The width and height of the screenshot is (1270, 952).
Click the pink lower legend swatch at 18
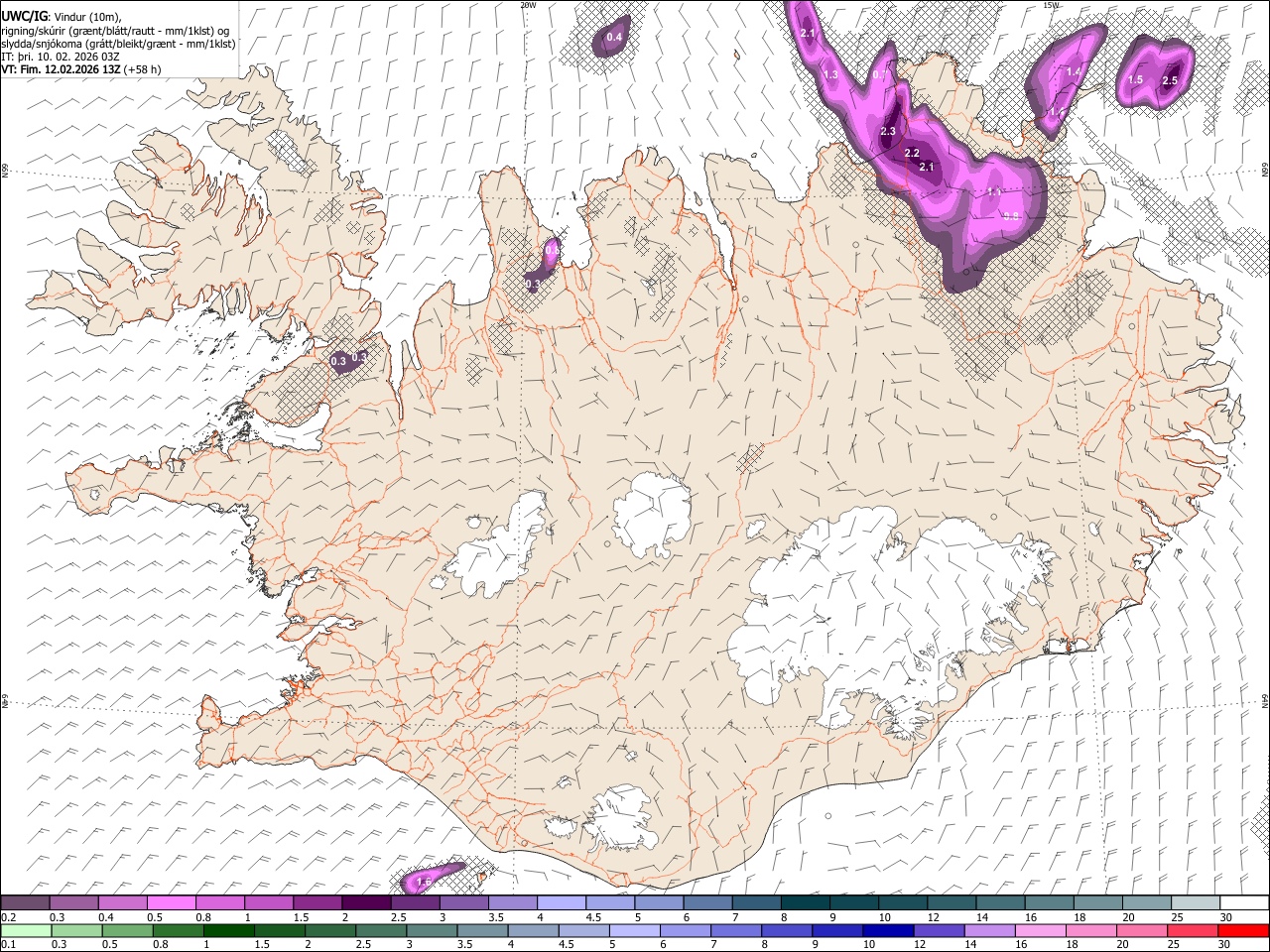(1091, 930)
